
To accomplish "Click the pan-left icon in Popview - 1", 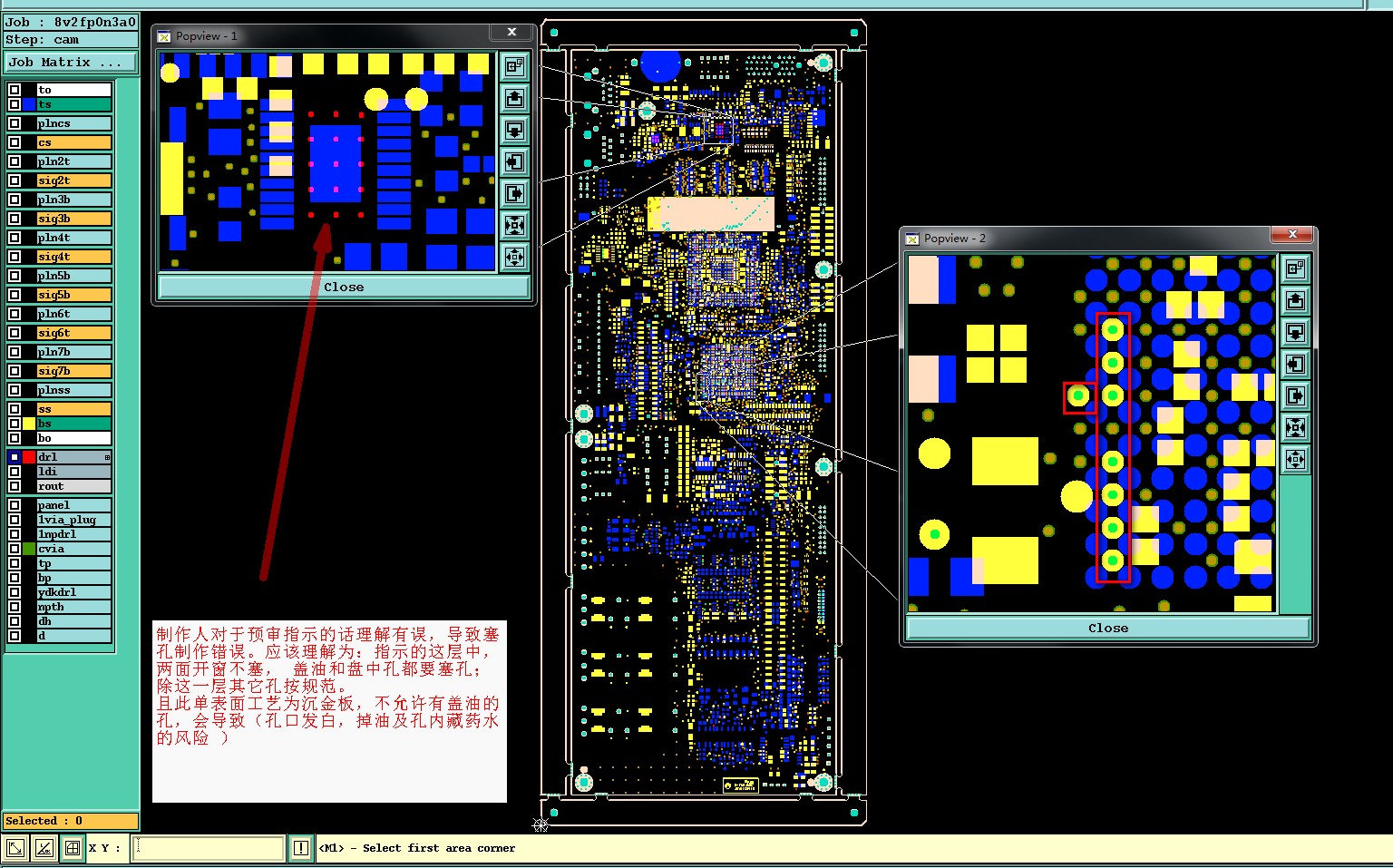I will click(x=514, y=161).
